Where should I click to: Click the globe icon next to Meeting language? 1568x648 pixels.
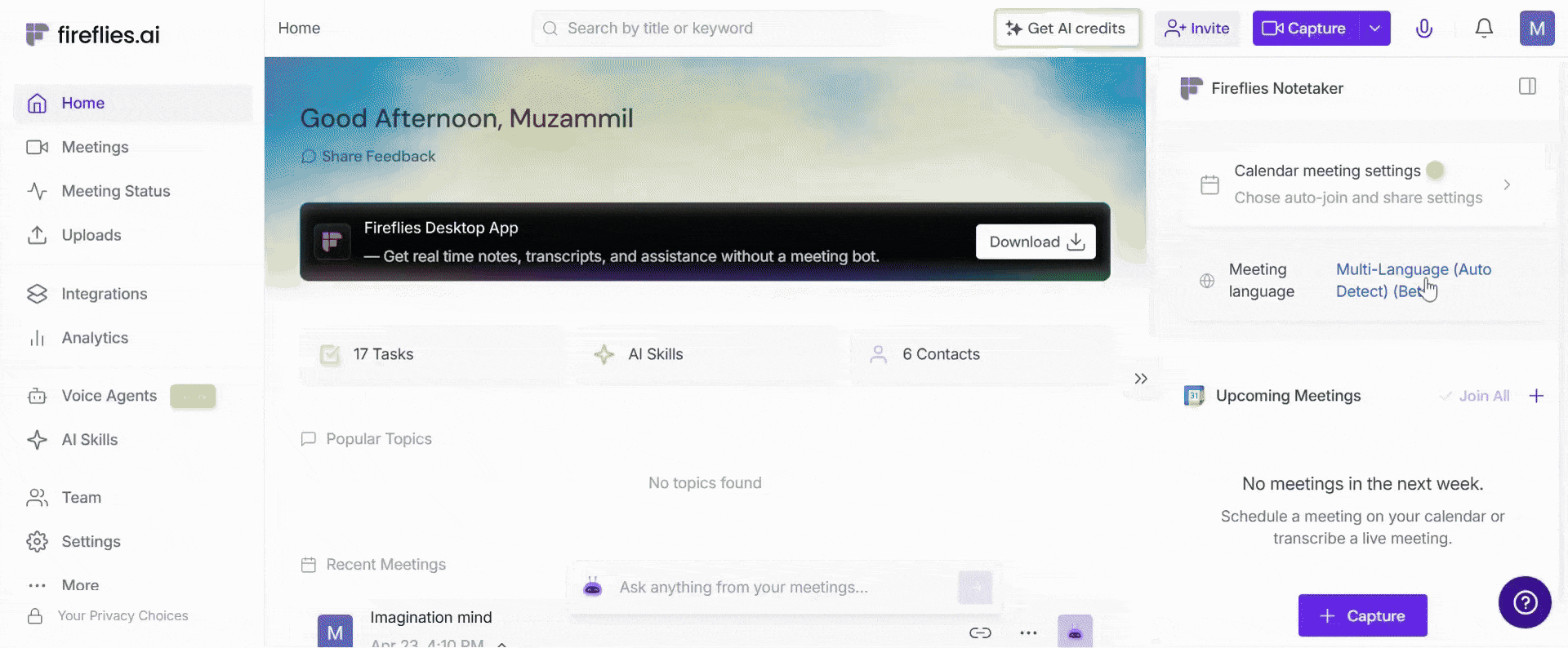[x=1207, y=281]
